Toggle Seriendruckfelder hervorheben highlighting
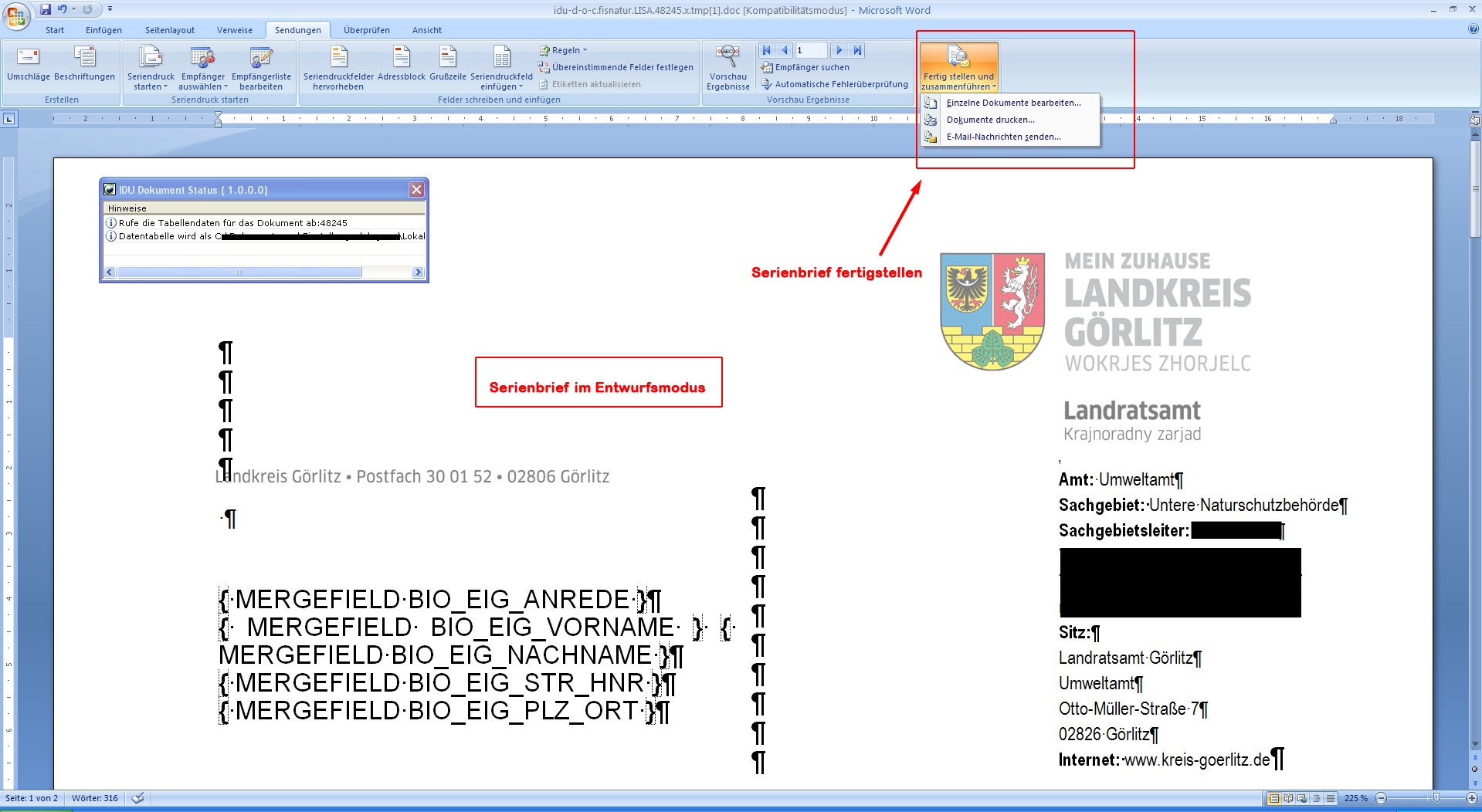The image size is (1482, 812). pyautogui.click(x=338, y=58)
